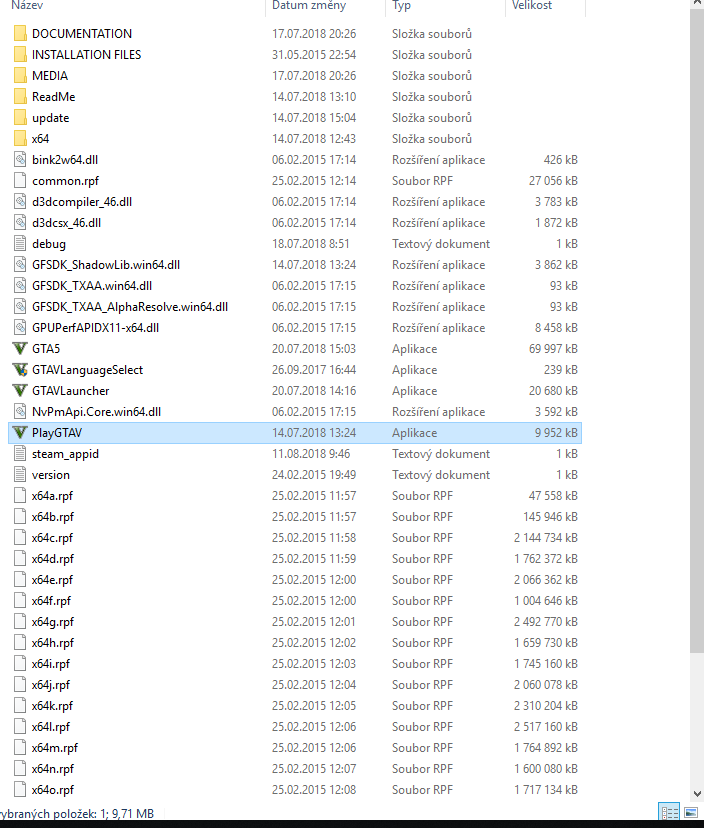Click the size value 27 056 kB
Screen dimensions: 704x828
[553, 181]
